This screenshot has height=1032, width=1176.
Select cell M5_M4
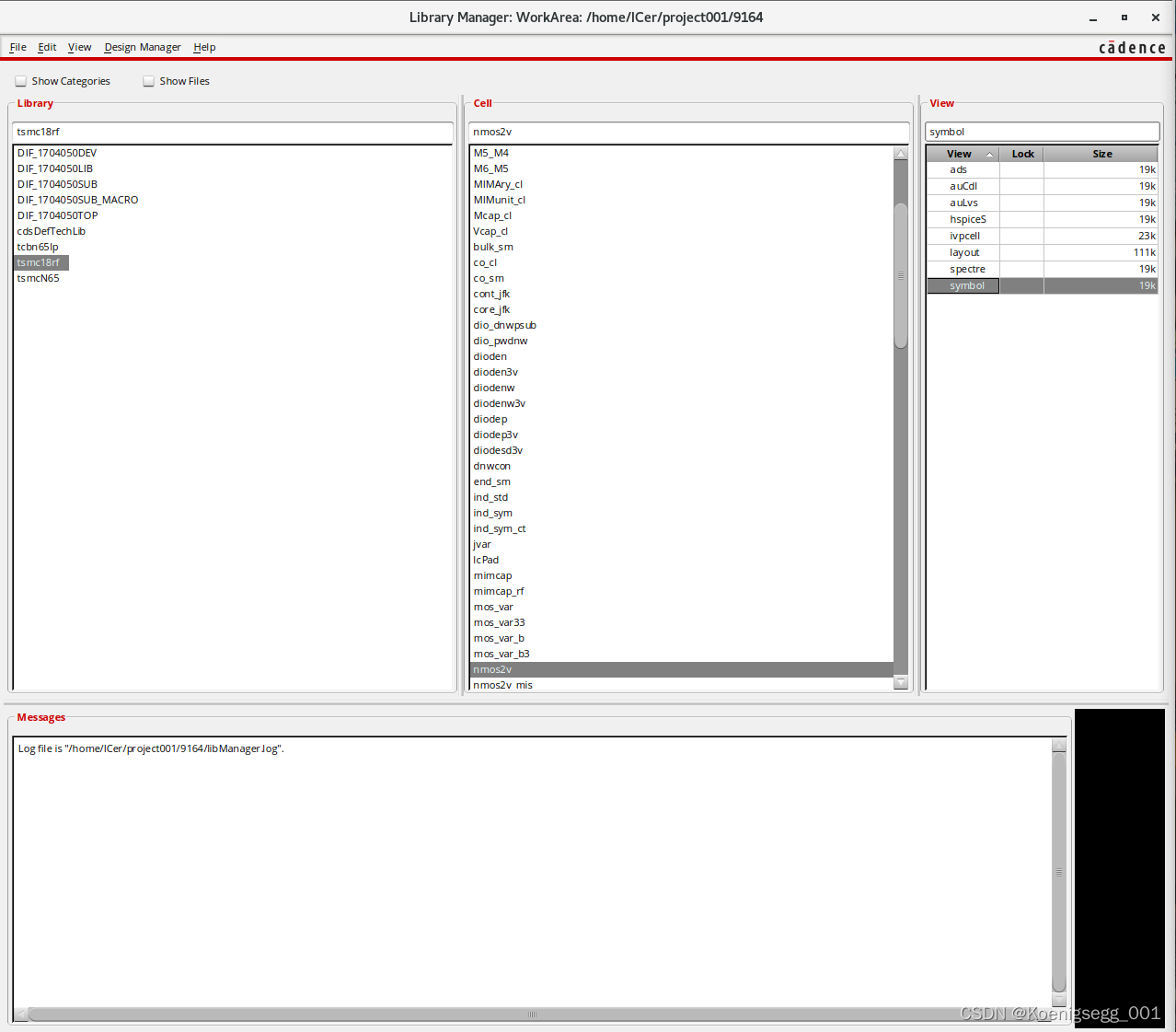[490, 153]
